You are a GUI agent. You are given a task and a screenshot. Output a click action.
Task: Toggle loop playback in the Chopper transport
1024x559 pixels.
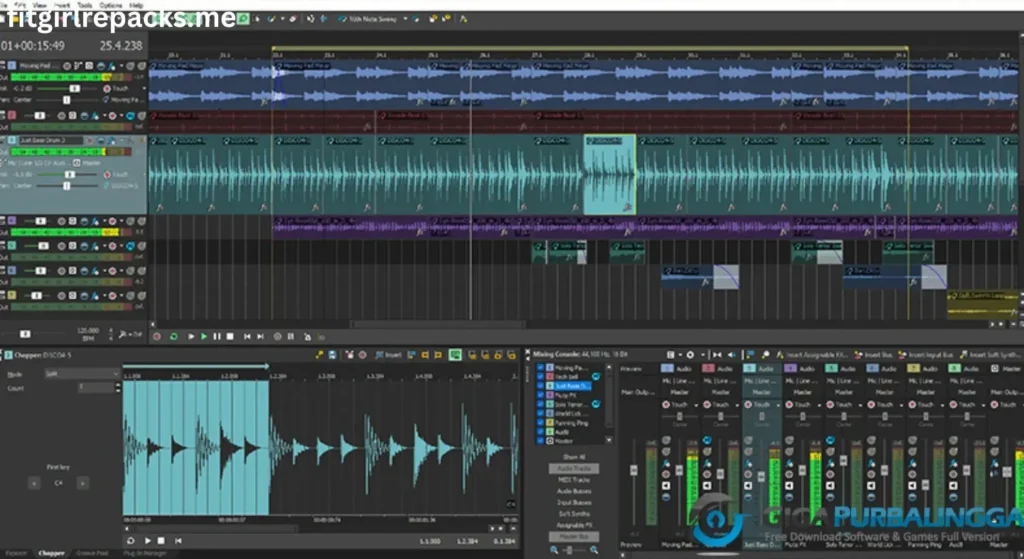[x=131, y=541]
